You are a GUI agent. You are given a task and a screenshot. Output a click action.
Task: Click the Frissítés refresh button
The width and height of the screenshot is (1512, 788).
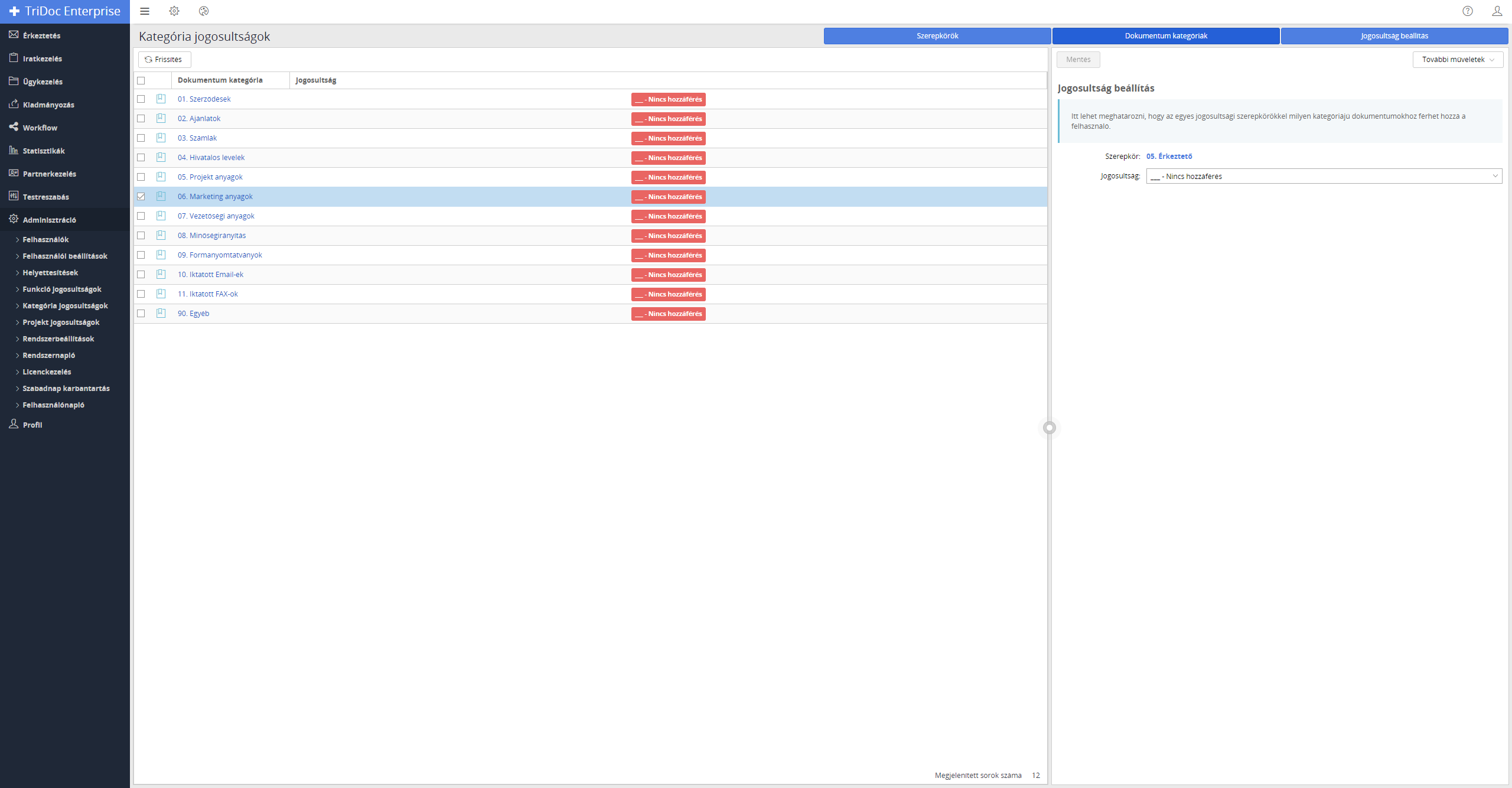[164, 60]
